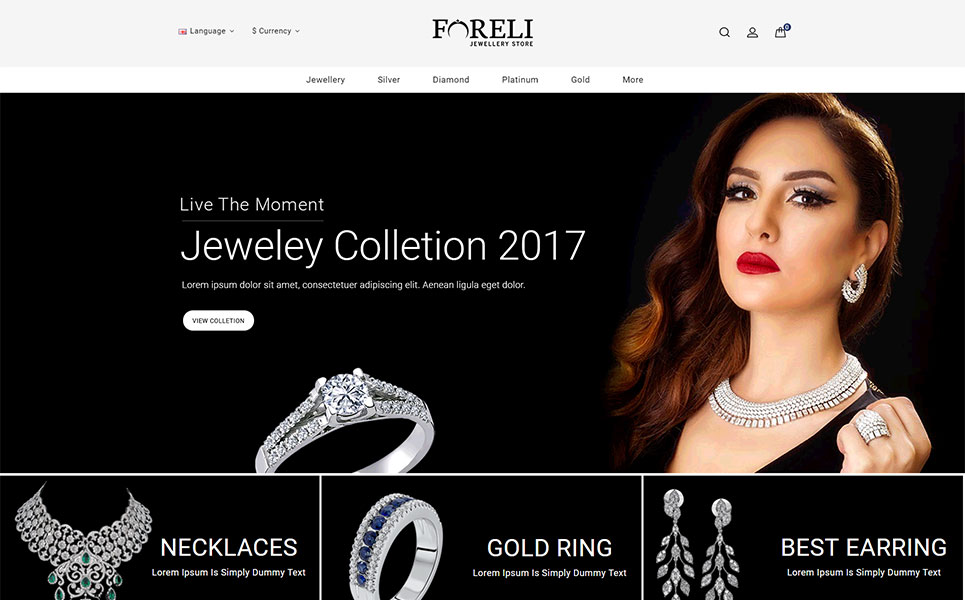Click the Jeweley Colletion 2017 headline
Screen dimensions: 965x600
pyautogui.click(x=382, y=246)
